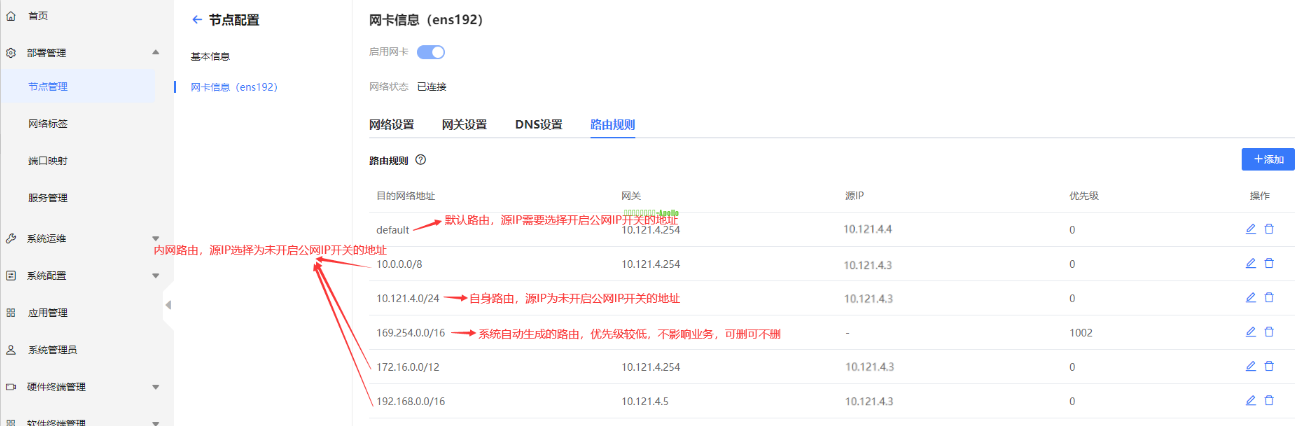Click the 添加 button to add route
This screenshot has width=1304, height=426.
(x=1268, y=159)
